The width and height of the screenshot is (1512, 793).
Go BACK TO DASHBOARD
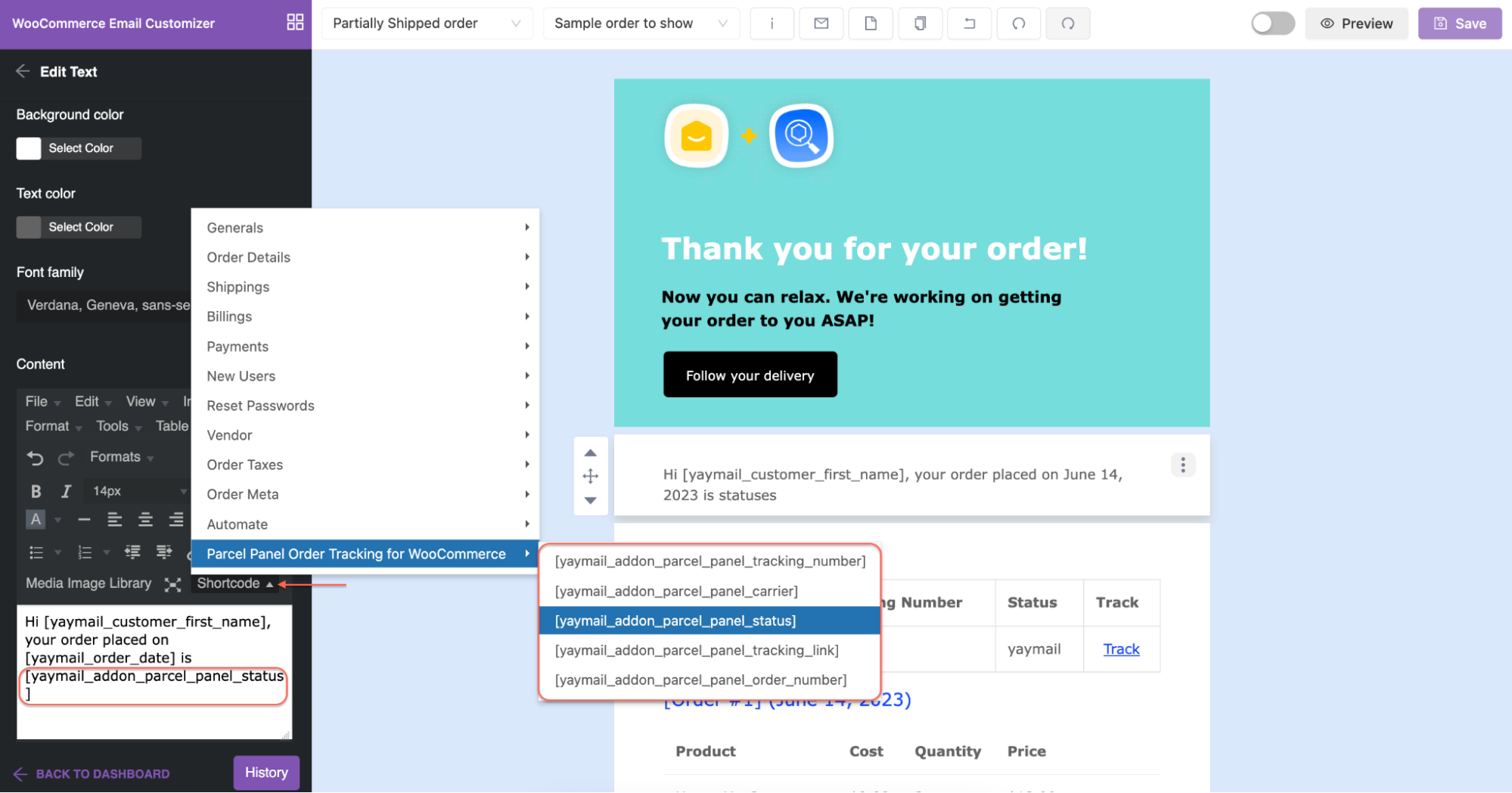[x=92, y=773]
